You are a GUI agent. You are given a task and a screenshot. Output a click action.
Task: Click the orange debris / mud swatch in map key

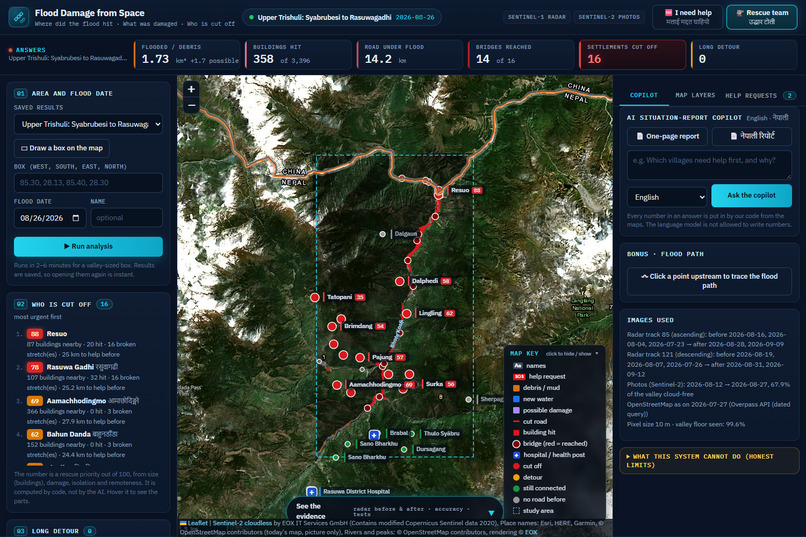[x=516, y=388]
